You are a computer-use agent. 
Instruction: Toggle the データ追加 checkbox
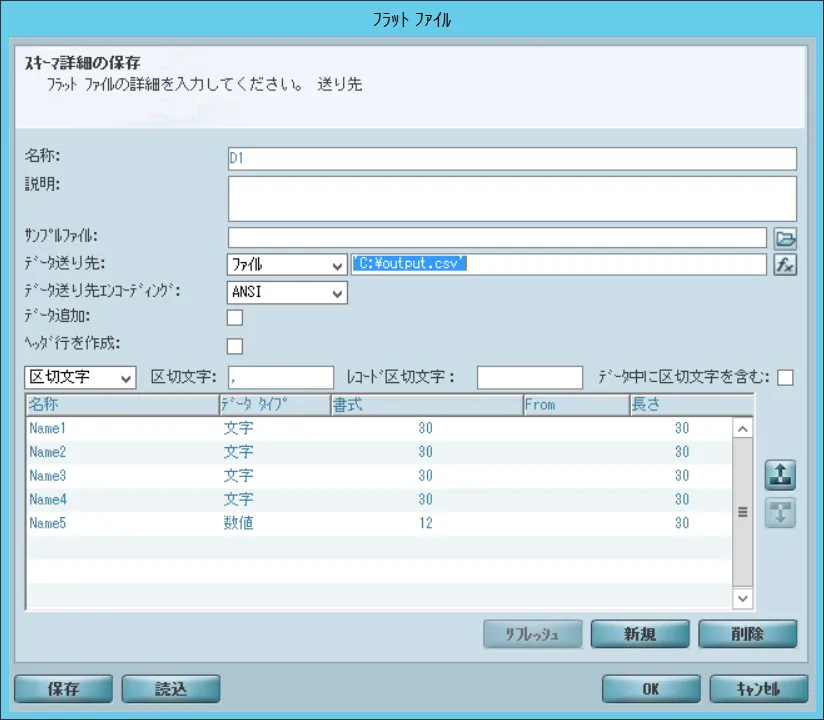point(236,318)
